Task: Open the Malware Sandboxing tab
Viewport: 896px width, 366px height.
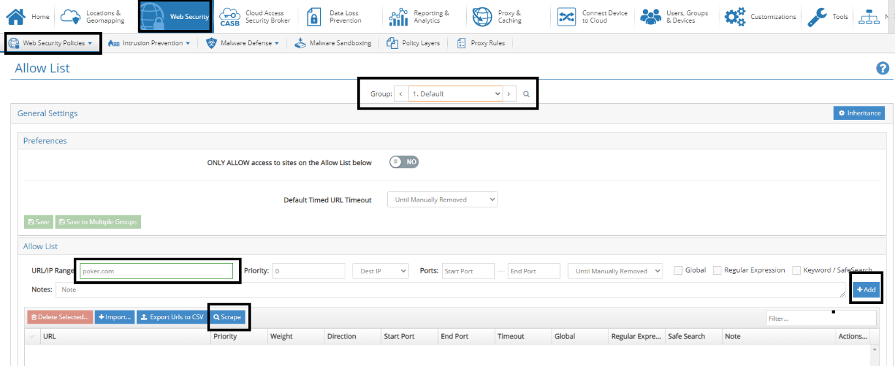Action: coord(333,43)
